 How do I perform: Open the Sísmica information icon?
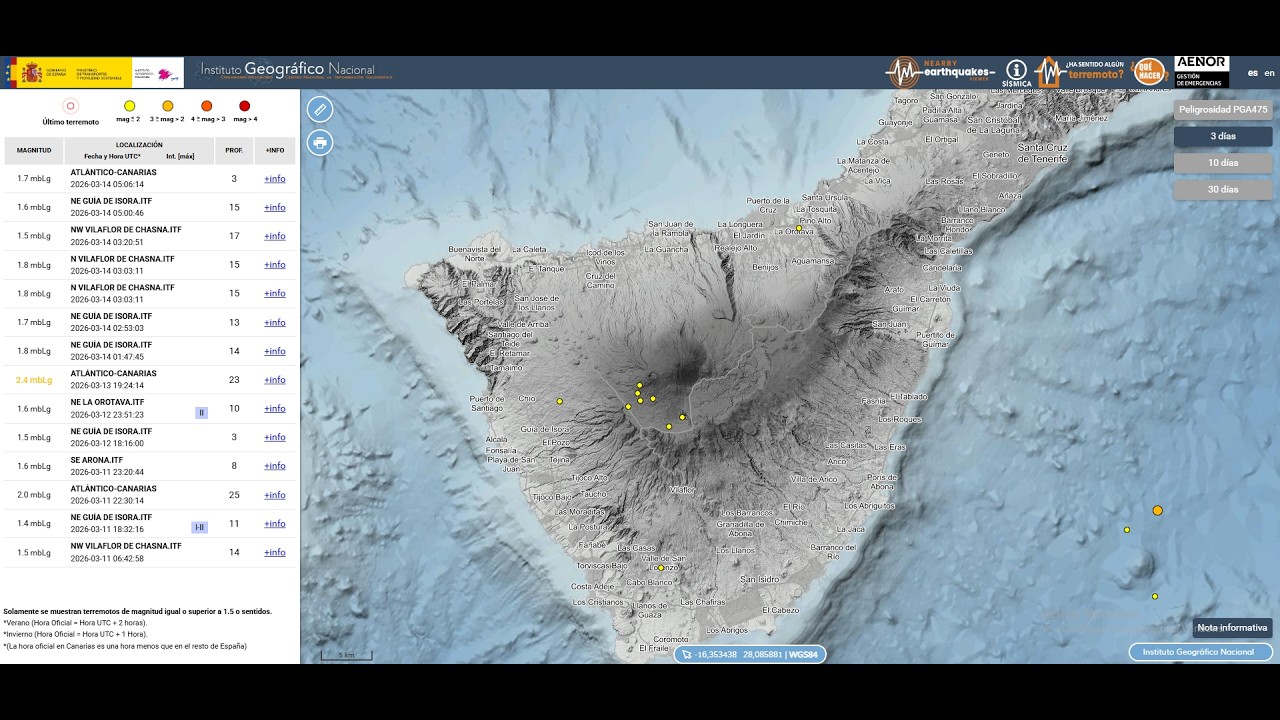pyautogui.click(x=1016, y=72)
